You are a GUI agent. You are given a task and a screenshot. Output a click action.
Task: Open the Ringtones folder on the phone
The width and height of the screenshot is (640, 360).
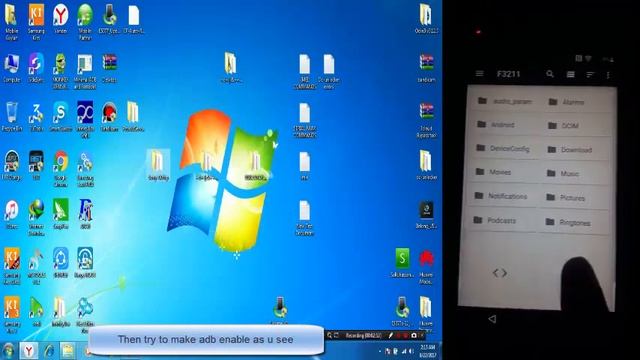click(574, 222)
